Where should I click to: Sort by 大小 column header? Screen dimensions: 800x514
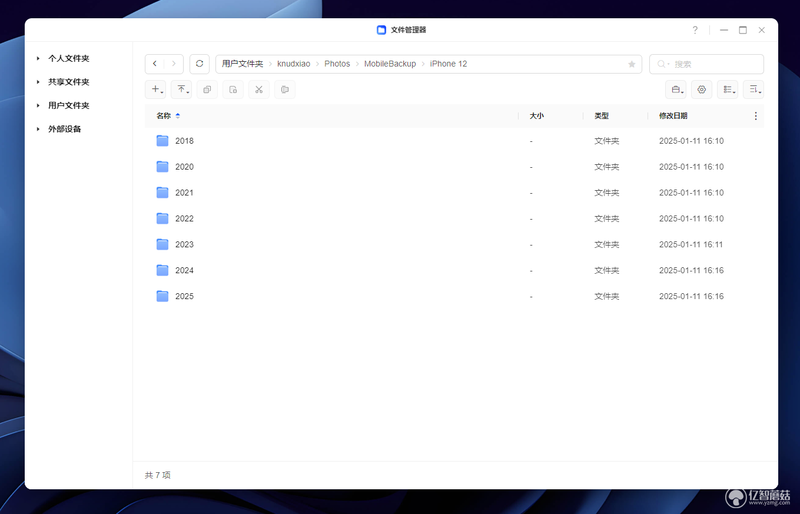[537, 116]
